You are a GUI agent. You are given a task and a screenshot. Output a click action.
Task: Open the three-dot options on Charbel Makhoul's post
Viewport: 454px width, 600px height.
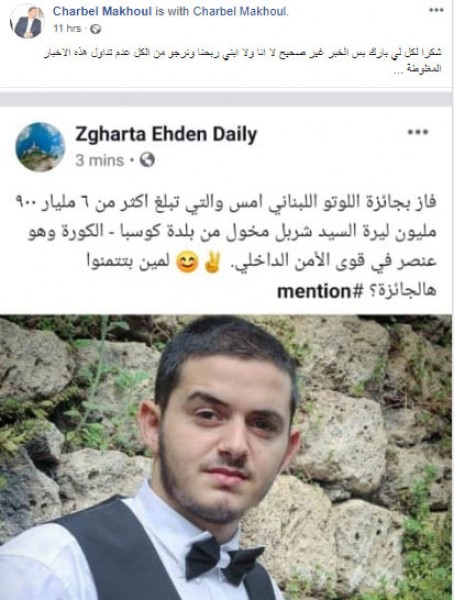[436, 10]
